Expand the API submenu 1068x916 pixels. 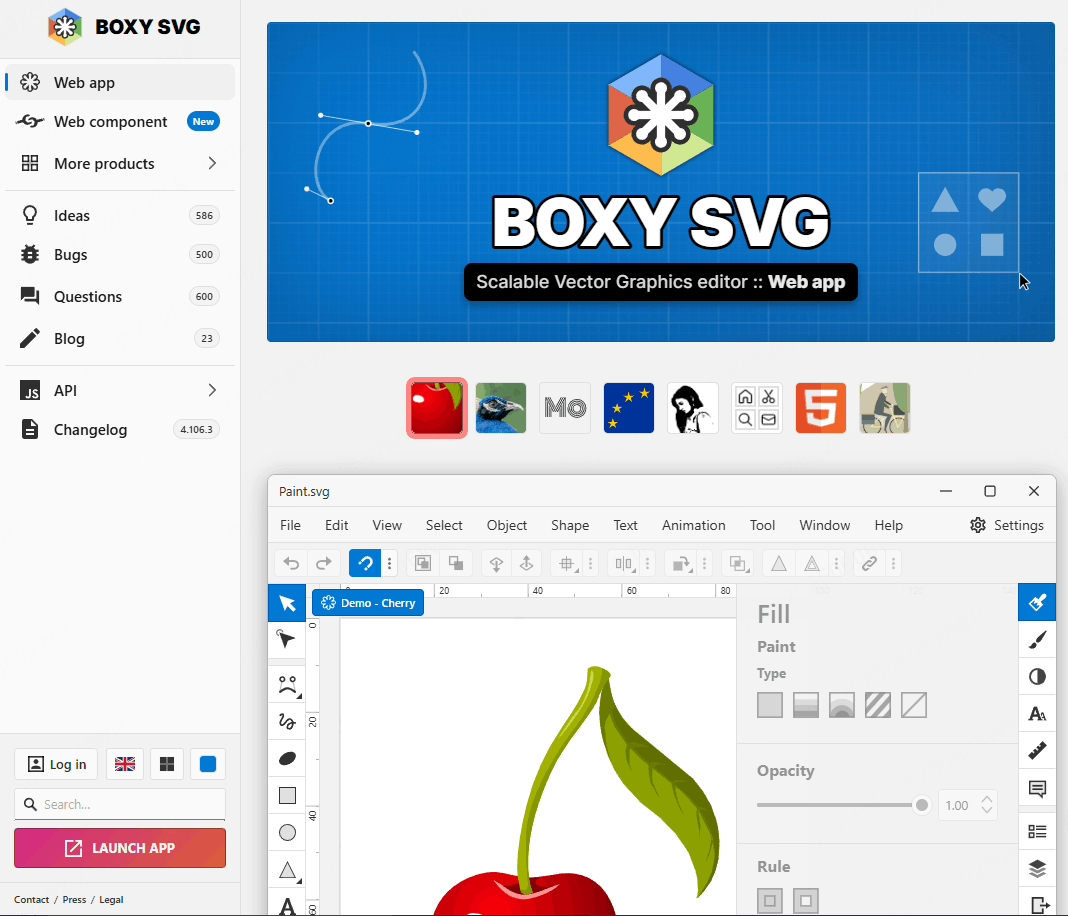coord(213,390)
